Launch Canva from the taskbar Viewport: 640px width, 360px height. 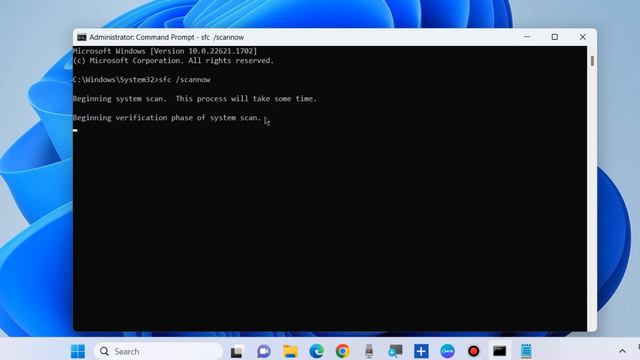(447, 351)
